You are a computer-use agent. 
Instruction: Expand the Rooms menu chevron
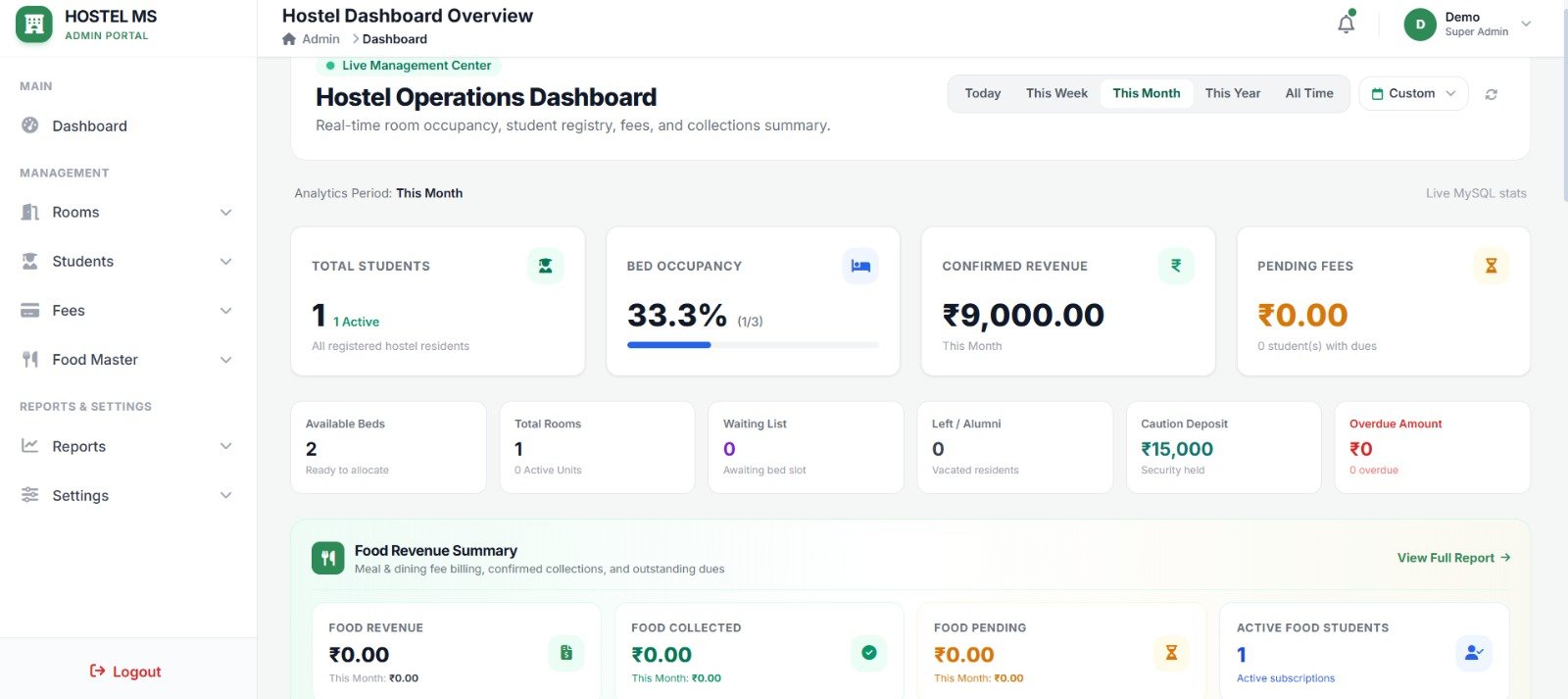click(226, 213)
